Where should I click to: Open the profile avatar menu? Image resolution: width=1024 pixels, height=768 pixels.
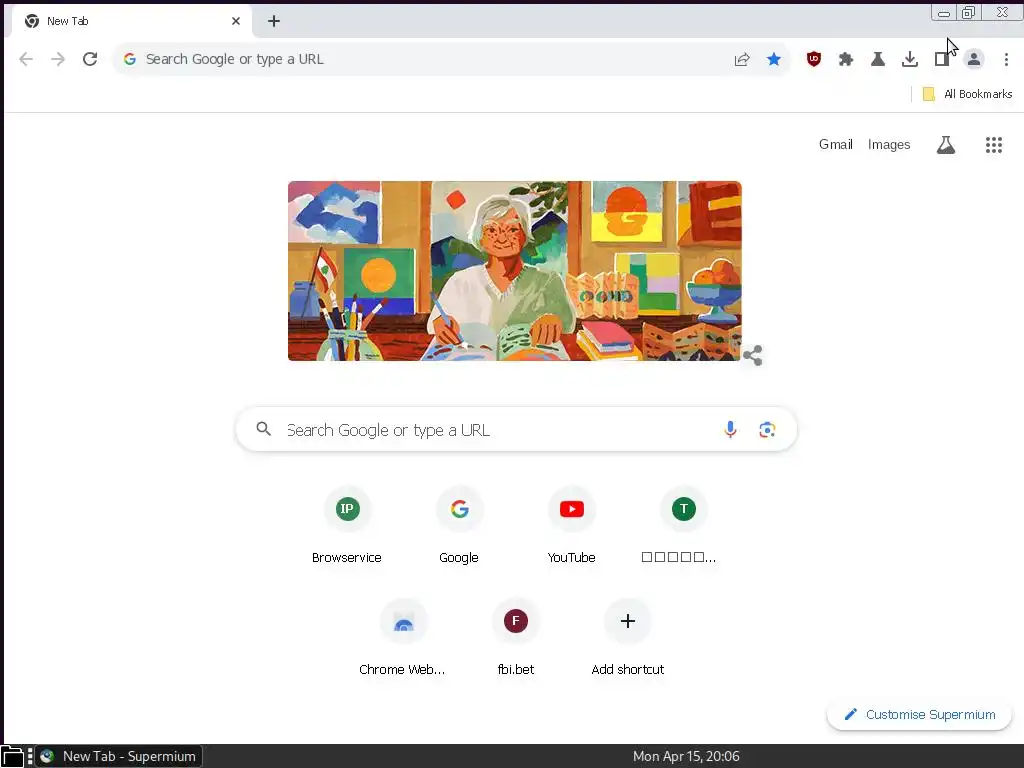coord(974,59)
